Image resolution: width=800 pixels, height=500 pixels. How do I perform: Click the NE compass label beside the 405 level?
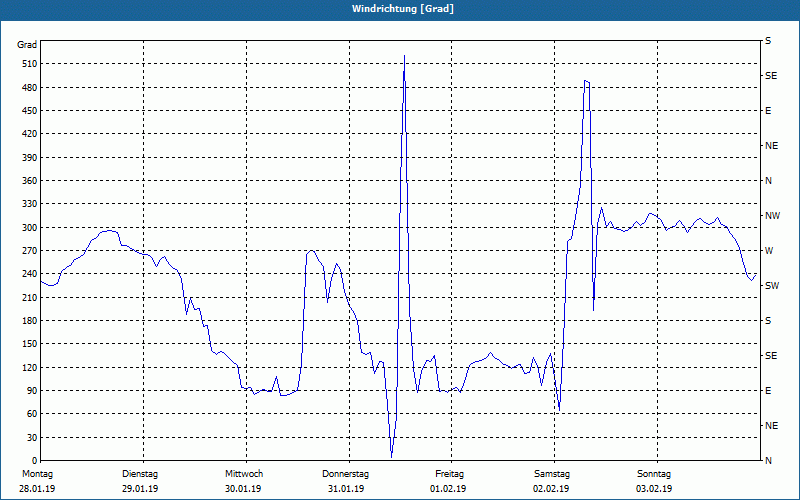pyautogui.click(x=771, y=146)
